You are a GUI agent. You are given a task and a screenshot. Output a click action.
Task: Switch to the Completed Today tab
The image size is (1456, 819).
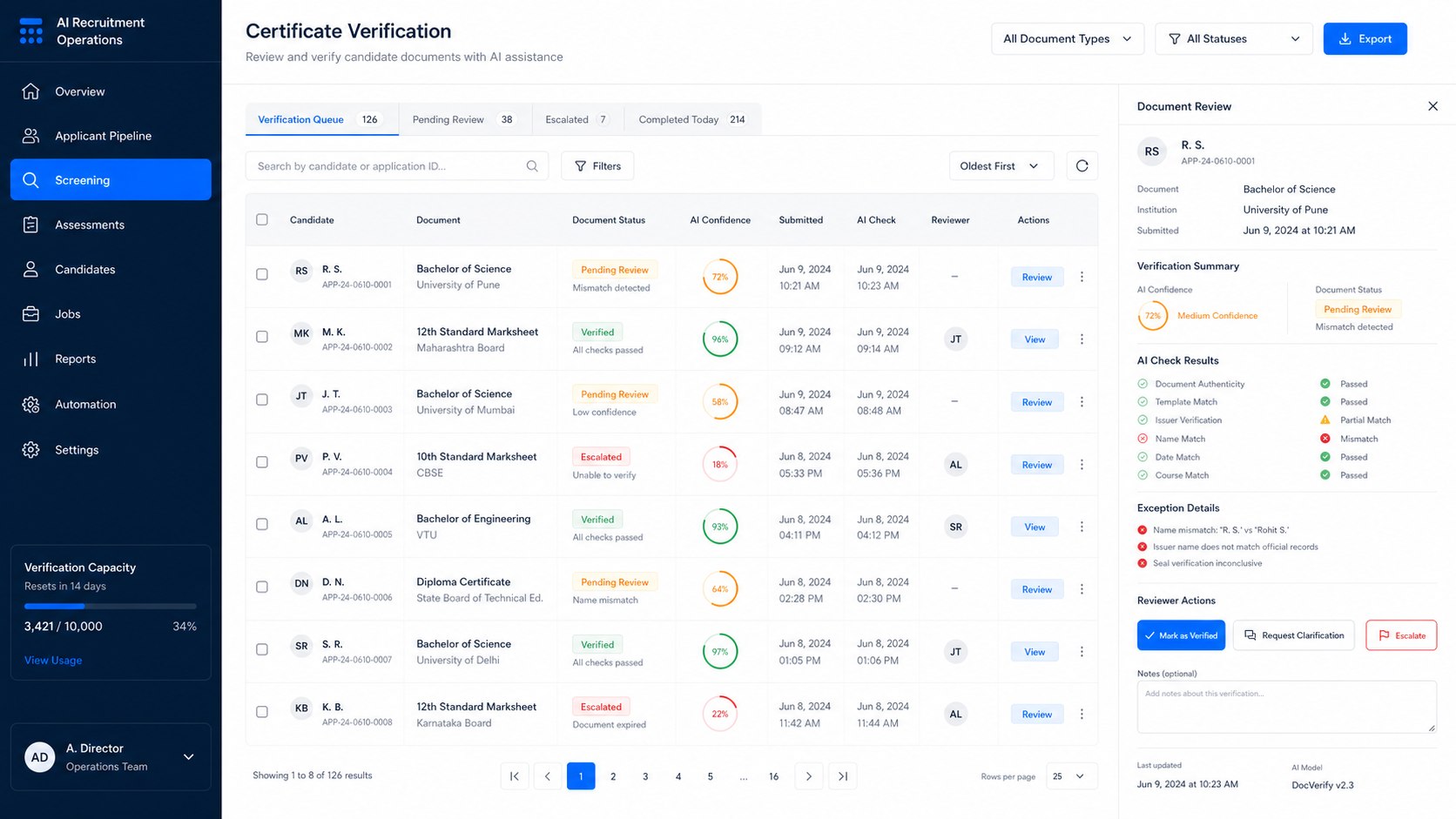693,119
